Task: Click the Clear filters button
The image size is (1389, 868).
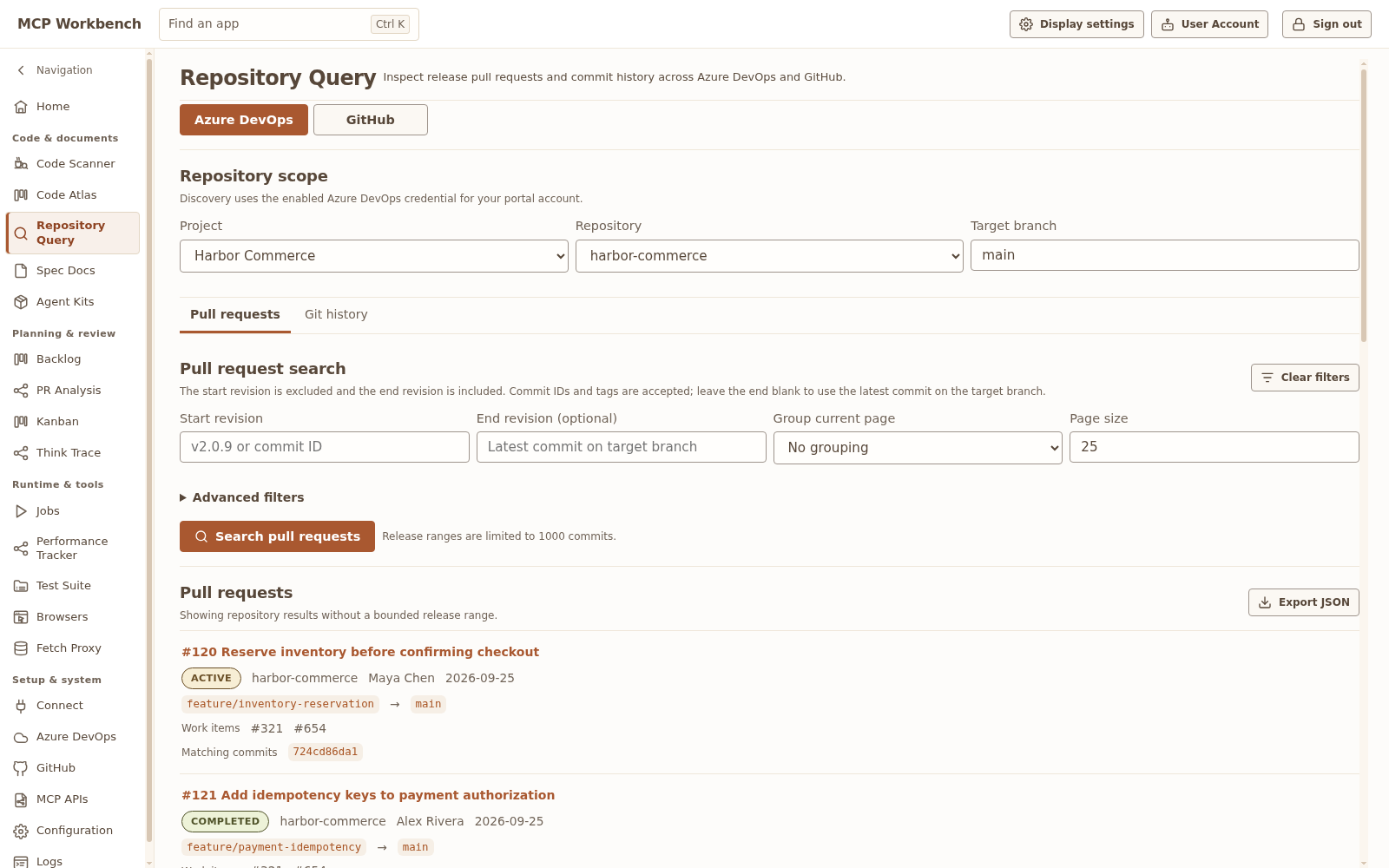Action: pyautogui.click(x=1305, y=378)
